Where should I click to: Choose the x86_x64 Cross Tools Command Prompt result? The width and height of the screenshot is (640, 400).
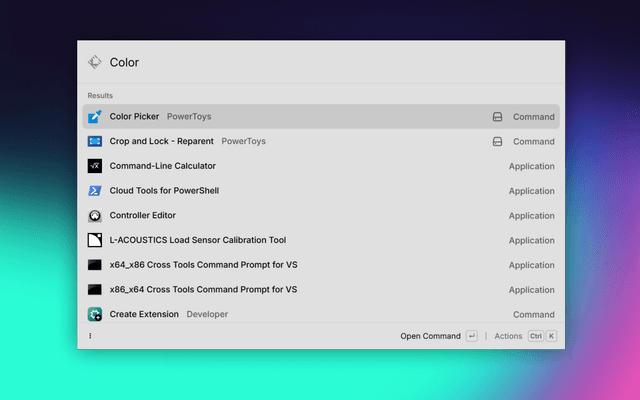coord(320,290)
